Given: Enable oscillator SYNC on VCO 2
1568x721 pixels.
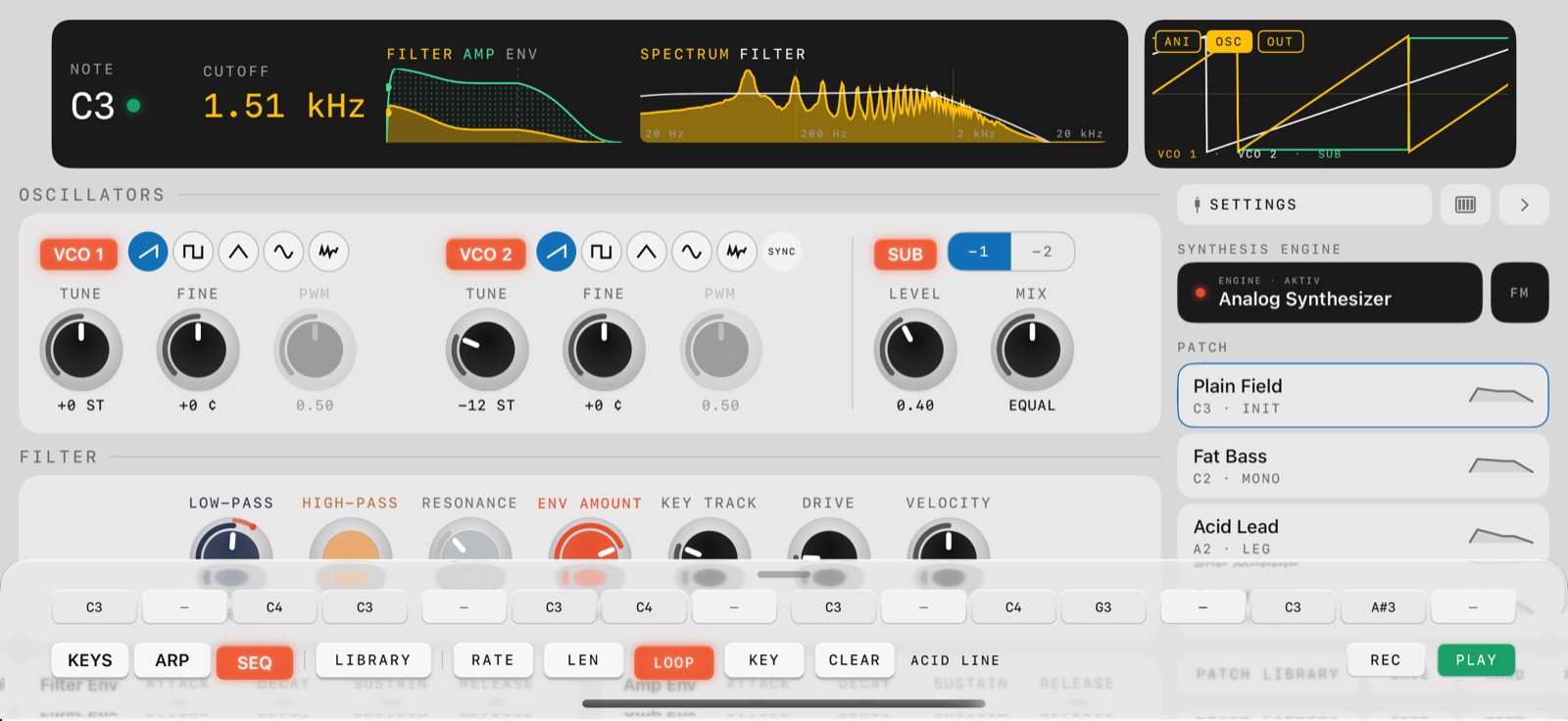Looking at the screenshot, I should click(781, 252).
